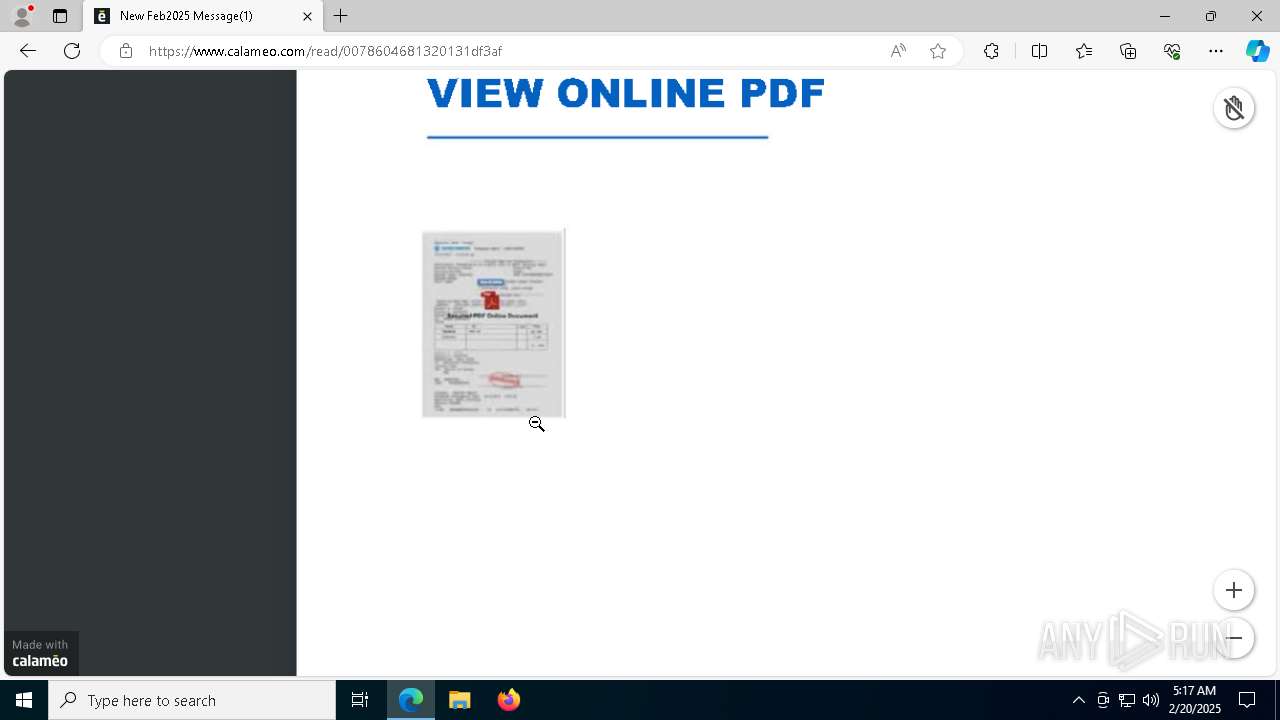View site information lock icon
Screen dimensions: 1280x720
pyautogui.click(x=126, y=51)
